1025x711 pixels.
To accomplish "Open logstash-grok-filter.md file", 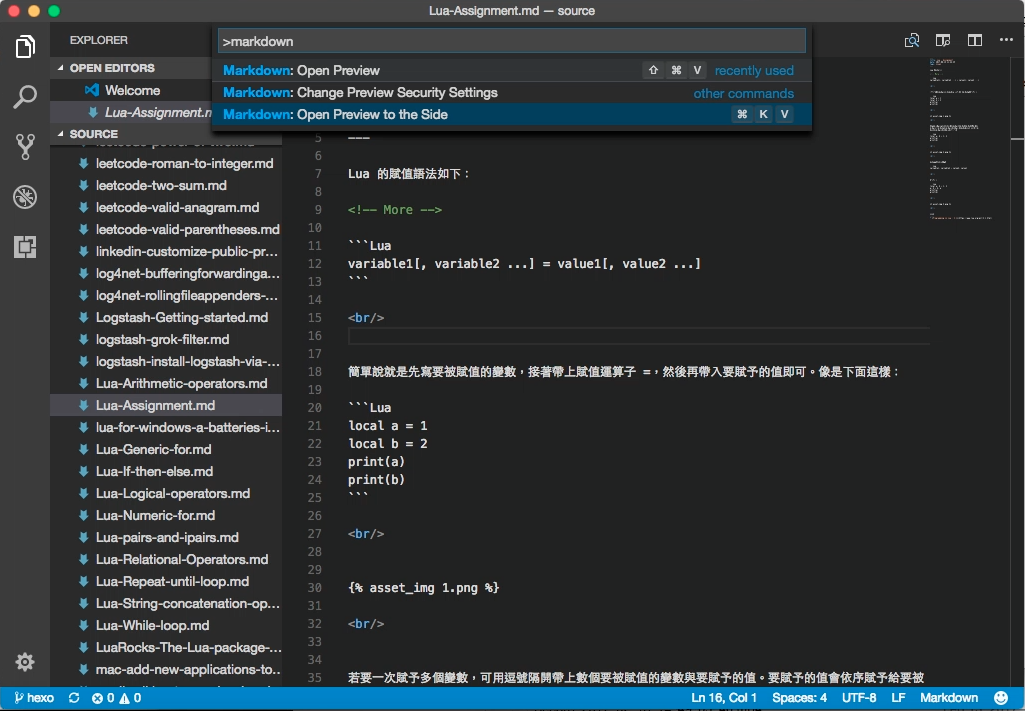I will pos(166,339).
